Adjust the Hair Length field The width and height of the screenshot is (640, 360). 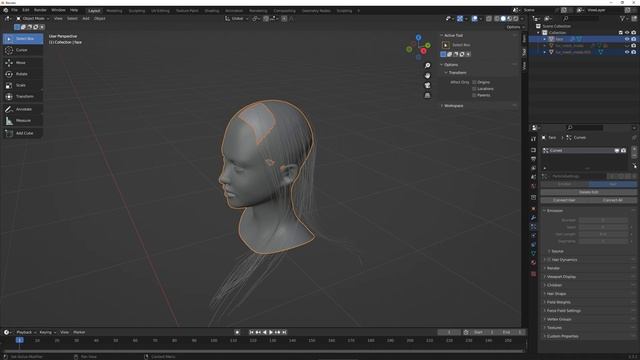tap(603, 235)
